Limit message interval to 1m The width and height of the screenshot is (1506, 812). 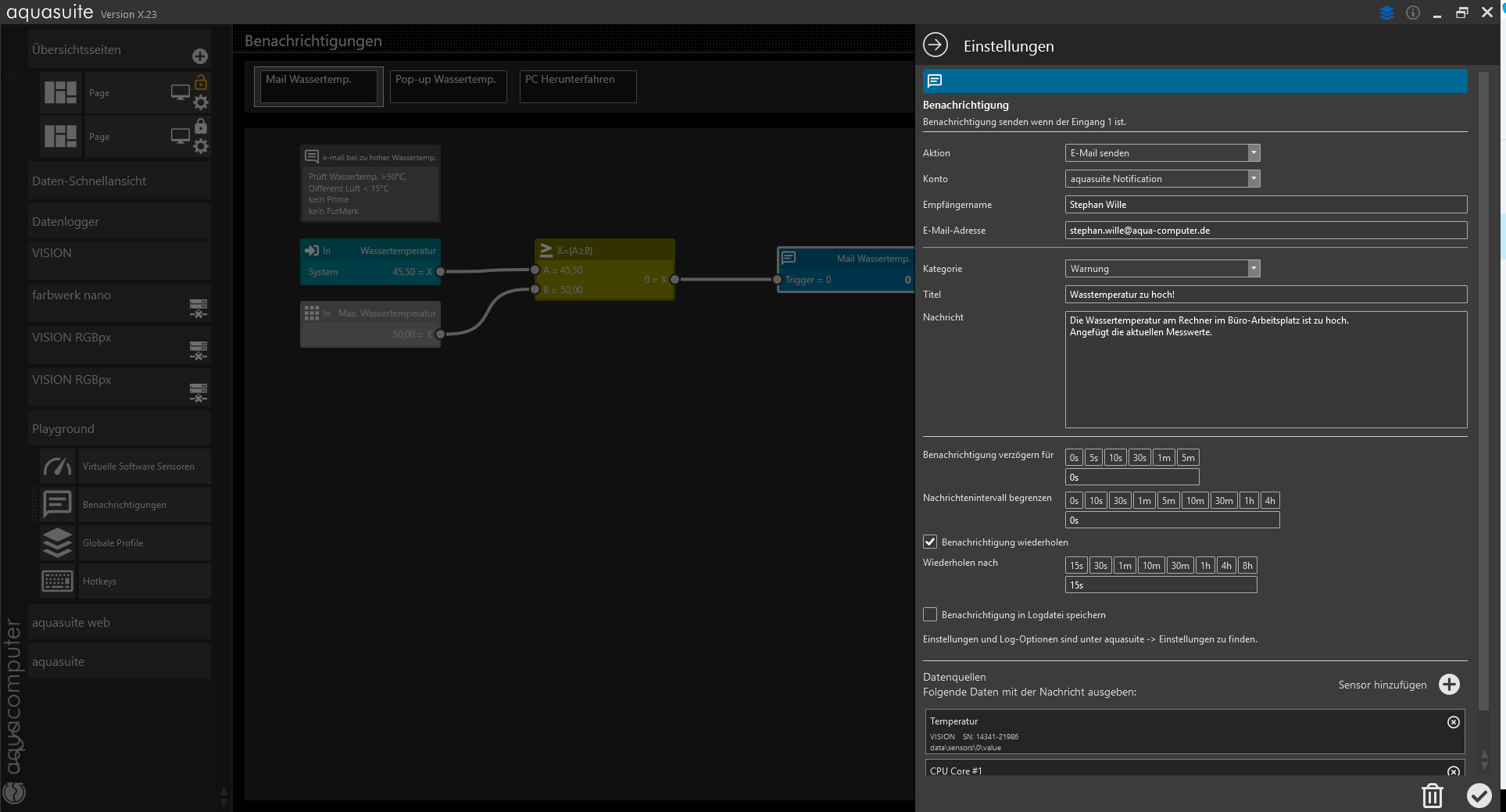pos(1144,501)
